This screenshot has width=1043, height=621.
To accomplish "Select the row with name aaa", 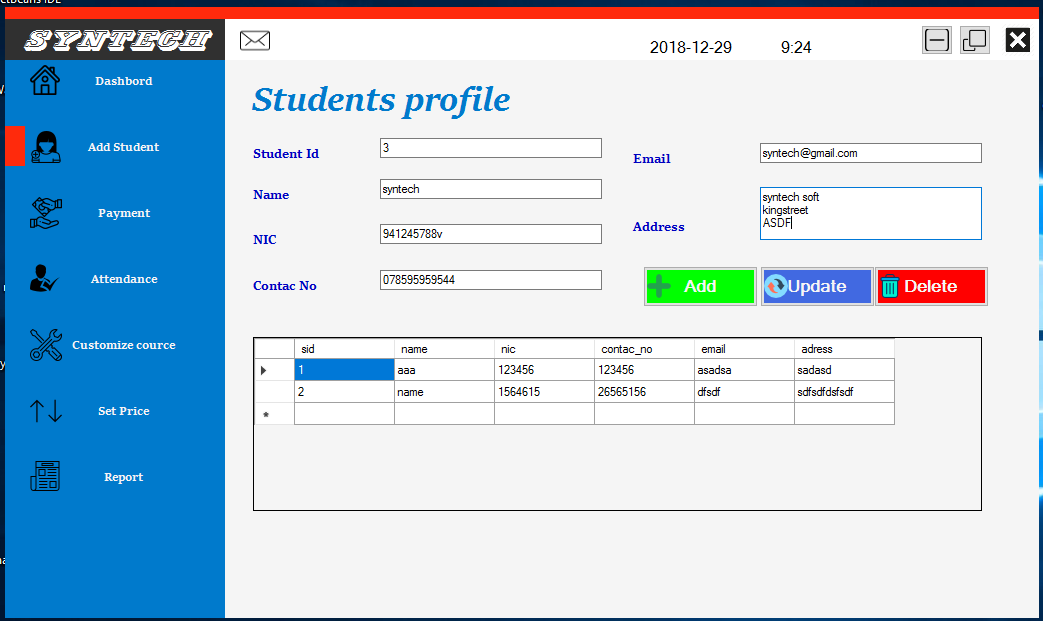I will 444,369.
